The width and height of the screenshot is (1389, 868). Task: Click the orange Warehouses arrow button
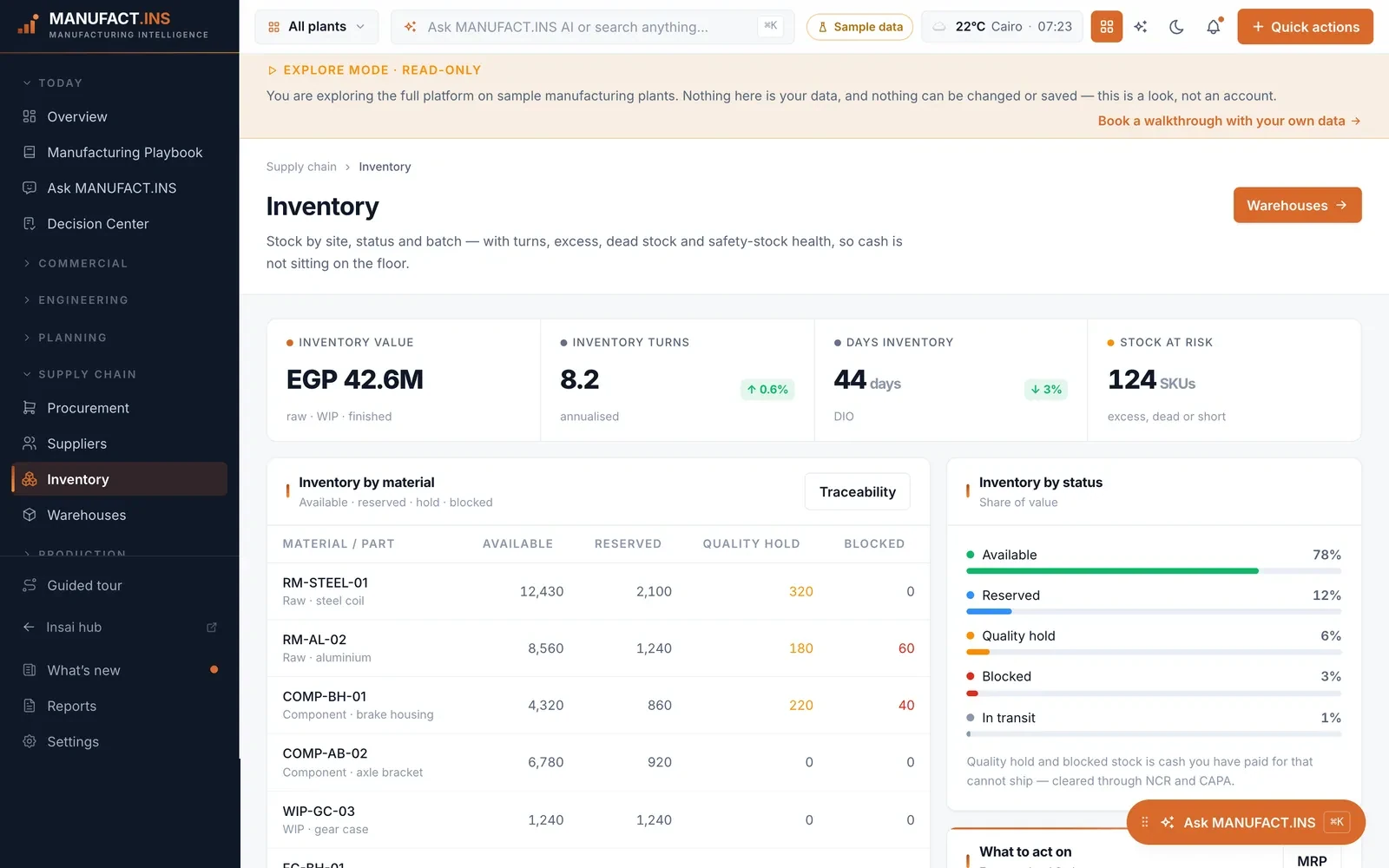pos(1297,205)
